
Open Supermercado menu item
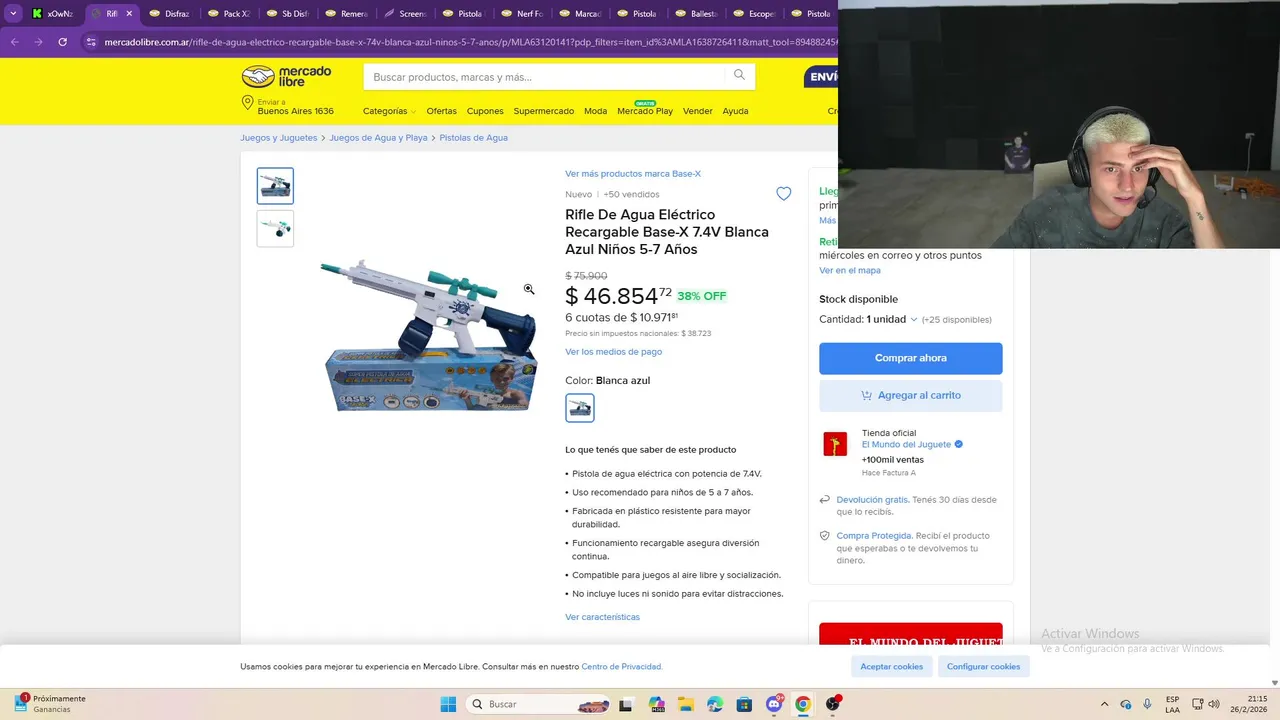pos(544,111)
